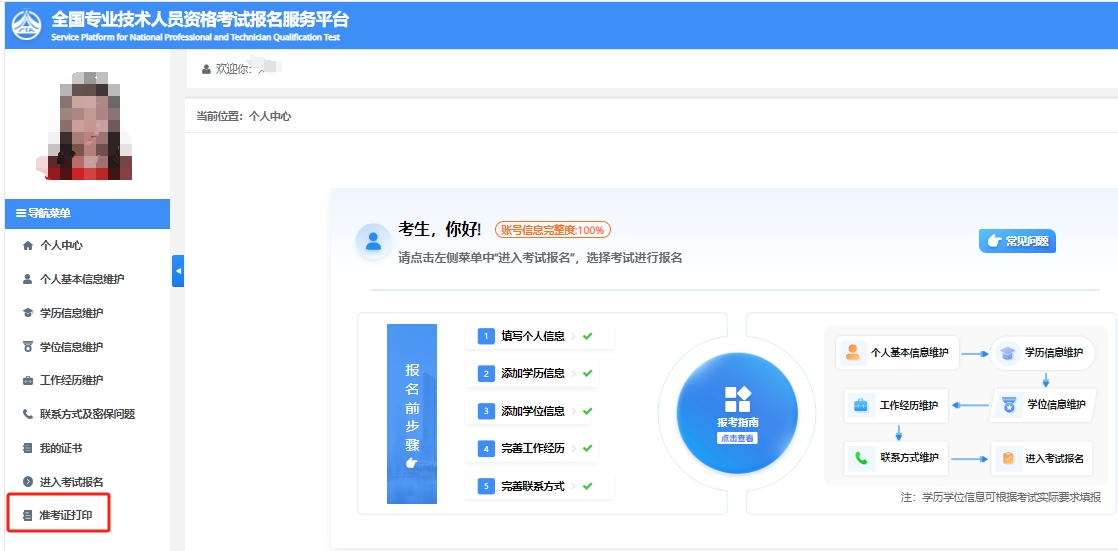The width and height of the screenshot is (1118, 551).
Task: Click the briefcase icon beside 工作经历维护 in sidebar
Action: (27, 381)
